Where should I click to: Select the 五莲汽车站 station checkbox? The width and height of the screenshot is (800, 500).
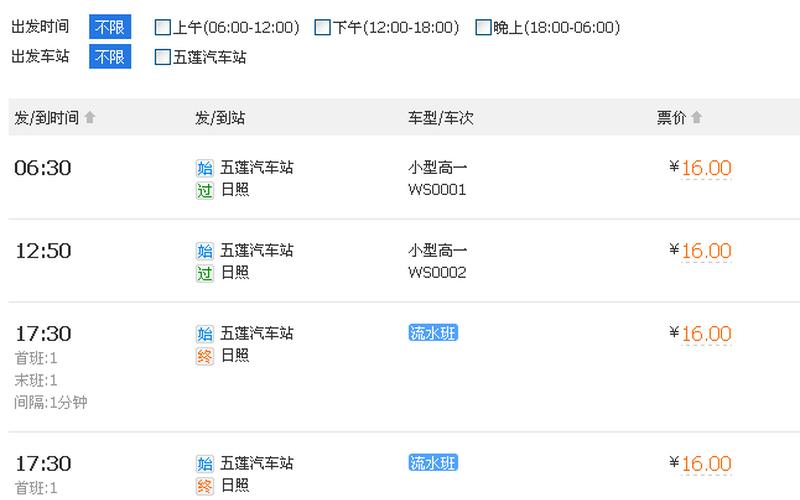tap(163, 57)
